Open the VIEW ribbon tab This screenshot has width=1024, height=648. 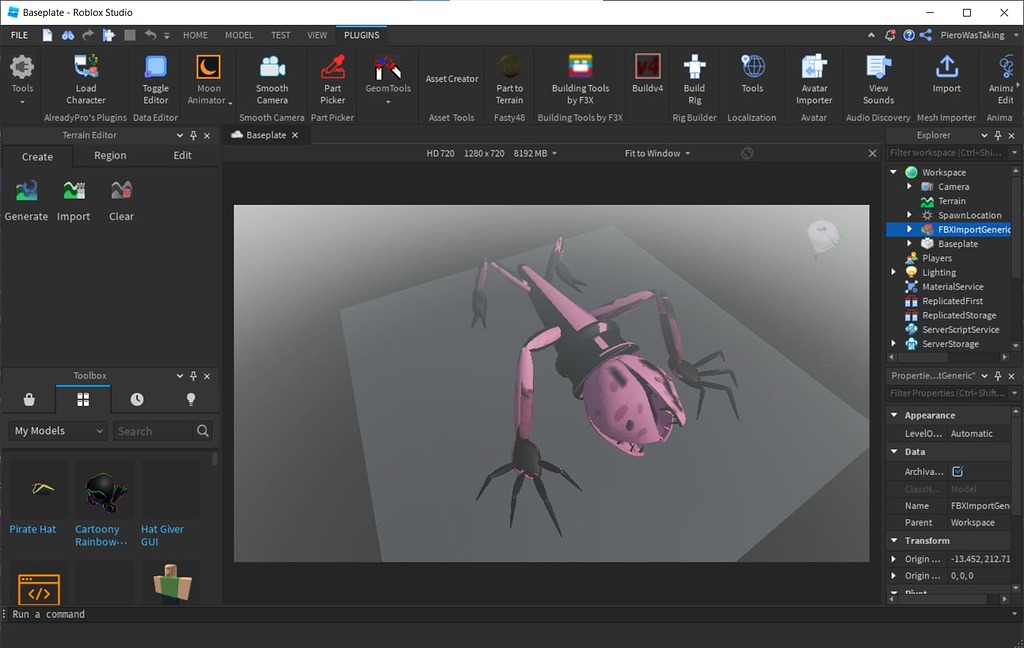[317, 35]
